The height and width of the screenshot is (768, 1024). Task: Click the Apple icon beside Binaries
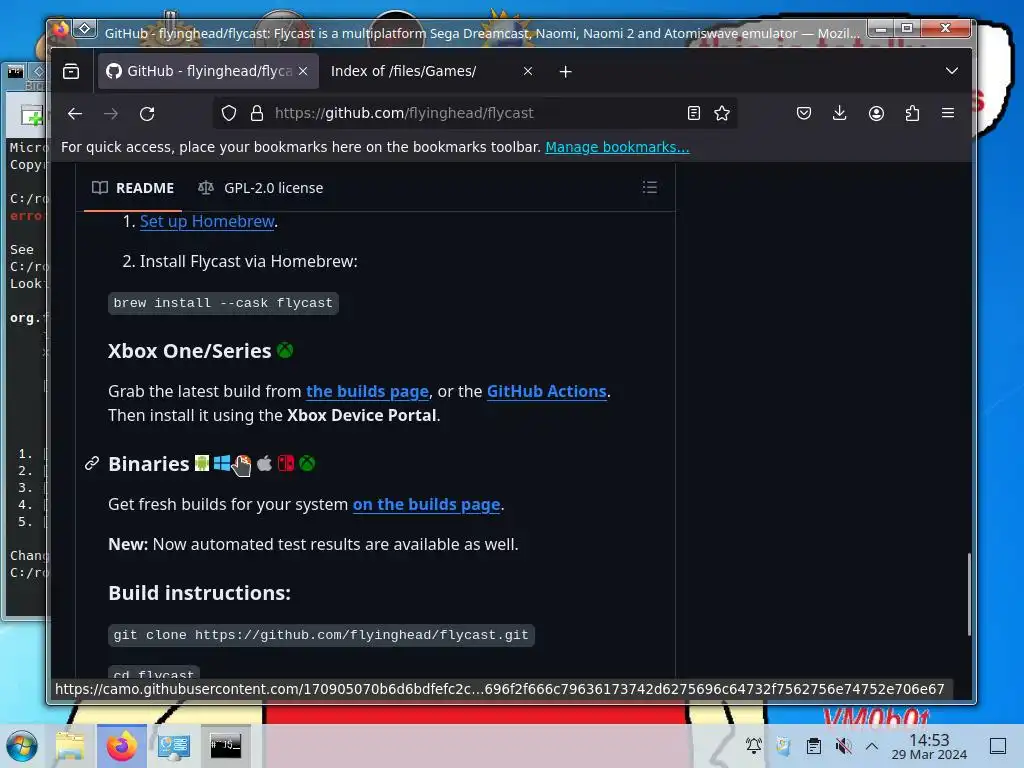pos(264,463)
